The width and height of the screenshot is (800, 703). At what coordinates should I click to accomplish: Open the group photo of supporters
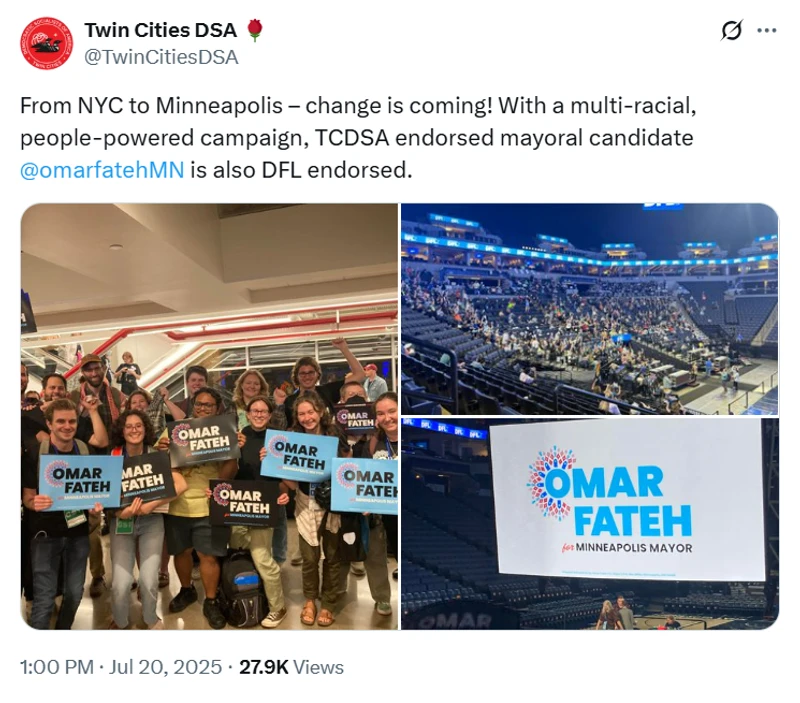coord(209,416)
